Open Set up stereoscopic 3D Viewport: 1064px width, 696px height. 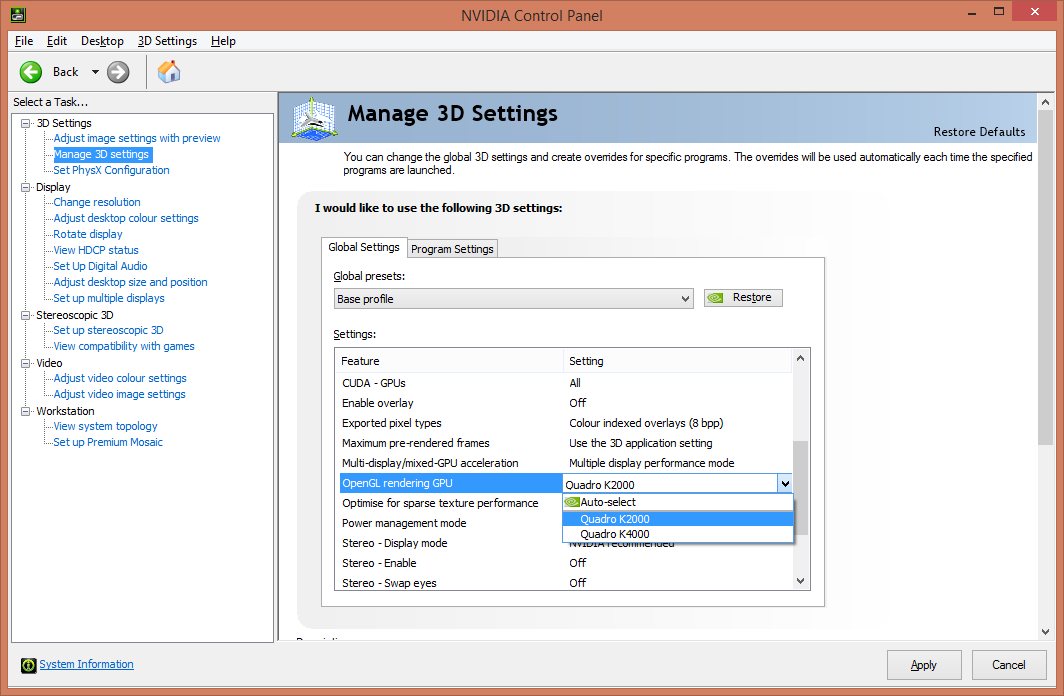point(109,330)
